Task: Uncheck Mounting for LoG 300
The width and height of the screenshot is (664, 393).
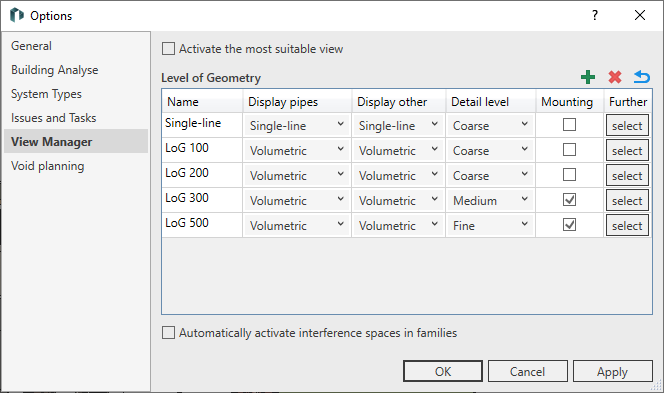Action: point(570,199)
